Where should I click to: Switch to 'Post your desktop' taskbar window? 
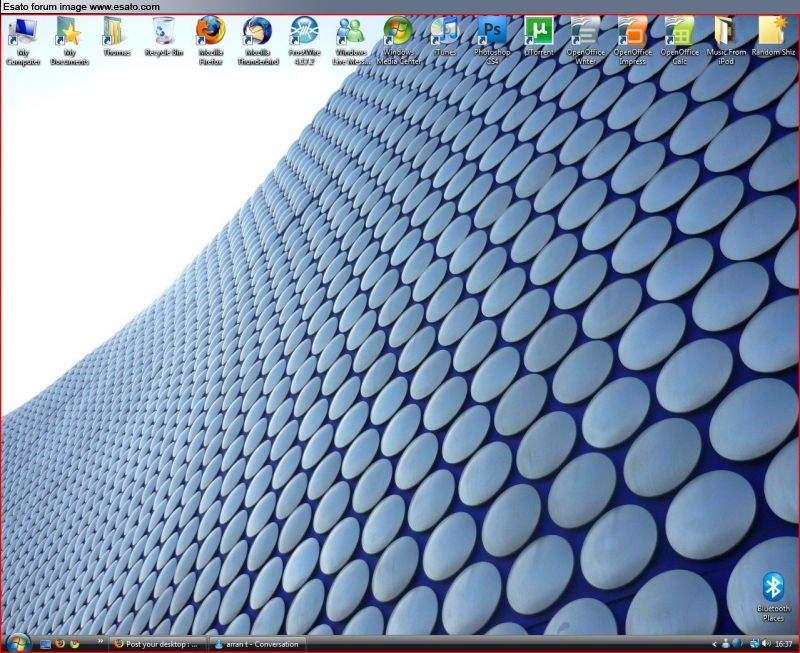(159, 644)
